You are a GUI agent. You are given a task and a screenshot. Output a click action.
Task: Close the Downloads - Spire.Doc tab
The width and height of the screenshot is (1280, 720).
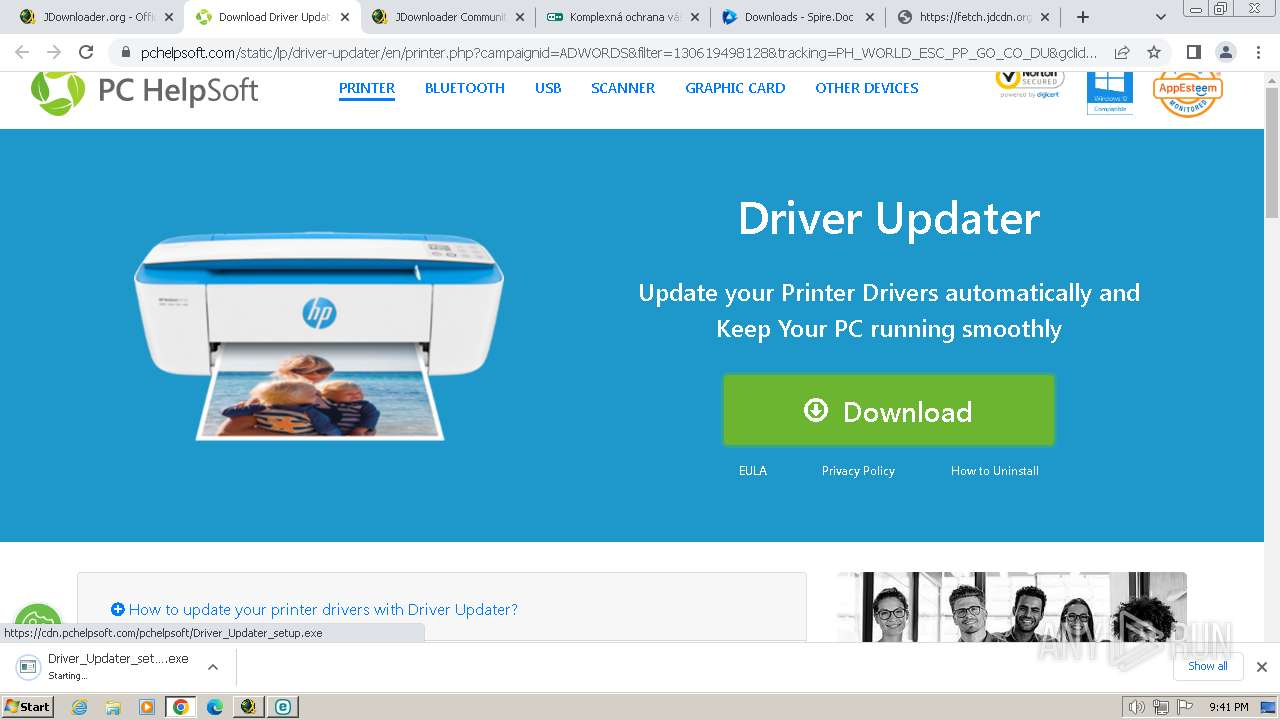tap(869, 17)
